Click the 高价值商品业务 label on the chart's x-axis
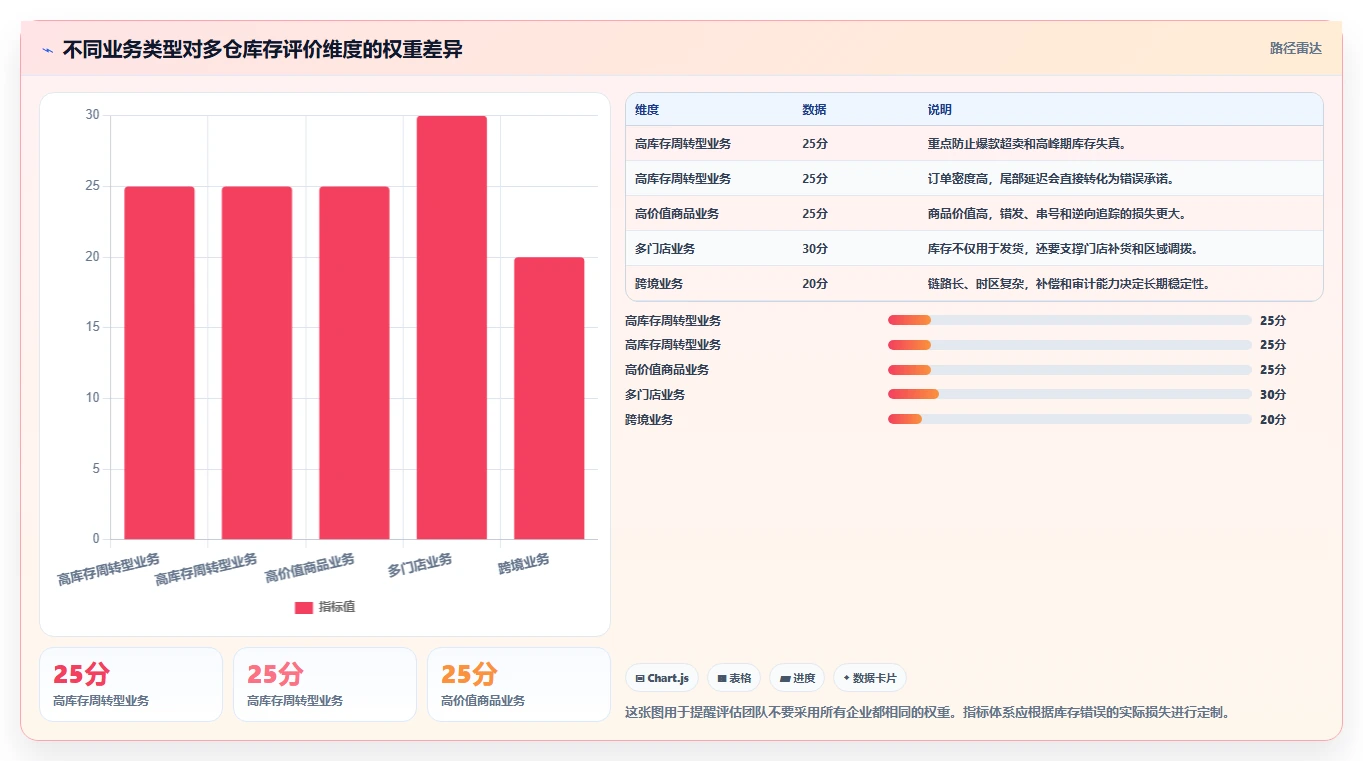The image size is (1363, 761). coord(310,568)
